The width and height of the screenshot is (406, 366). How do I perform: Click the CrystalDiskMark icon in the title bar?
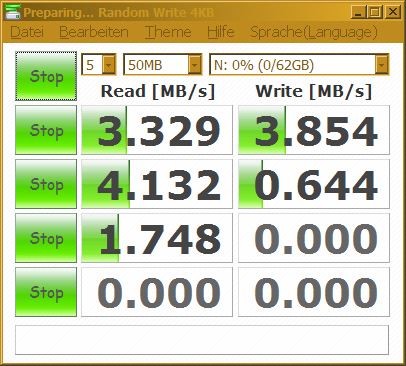[x=13, y=12]
